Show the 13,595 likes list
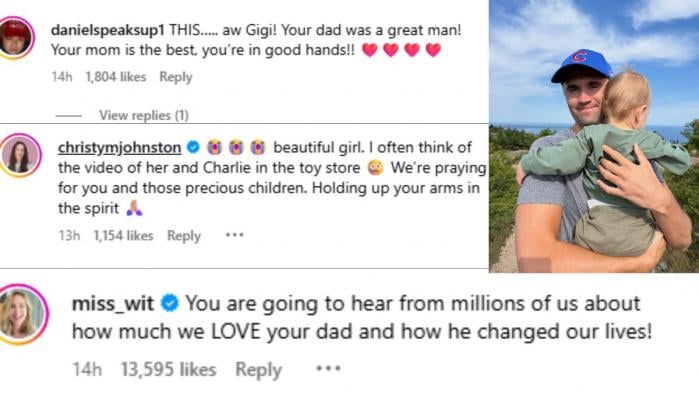699x400 pixels. coord(168,370)
